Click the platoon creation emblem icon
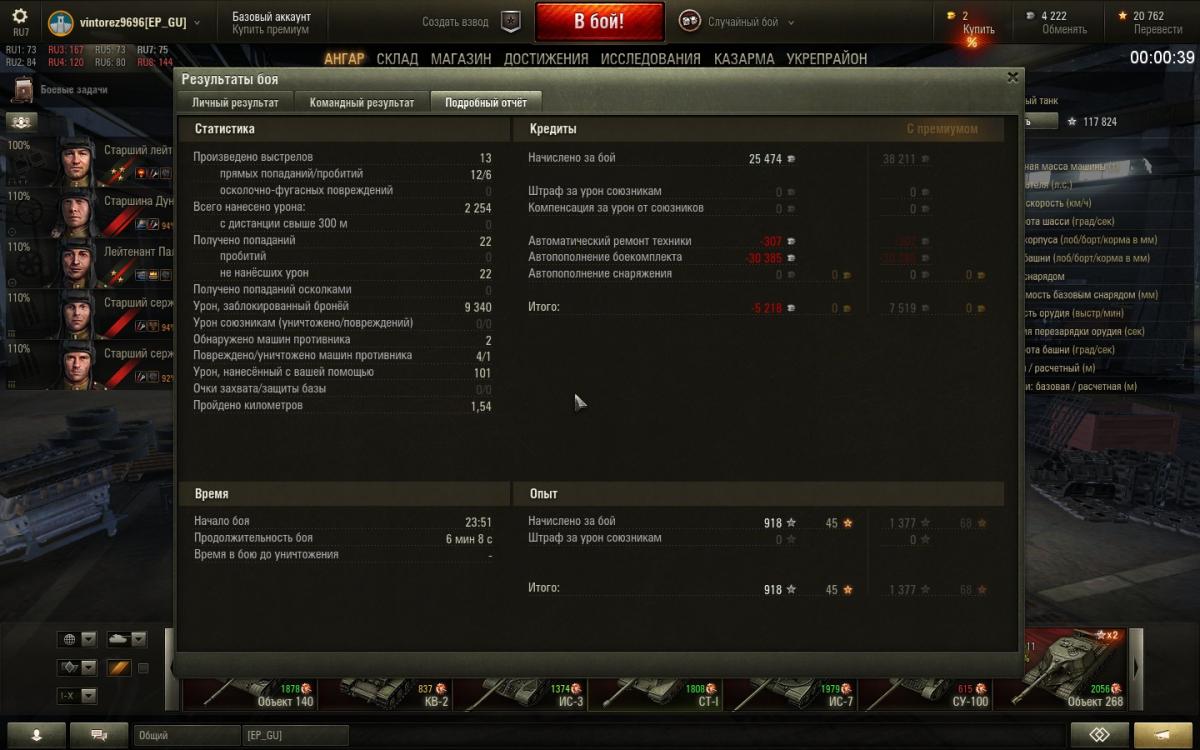 click(x=511, y=22)
